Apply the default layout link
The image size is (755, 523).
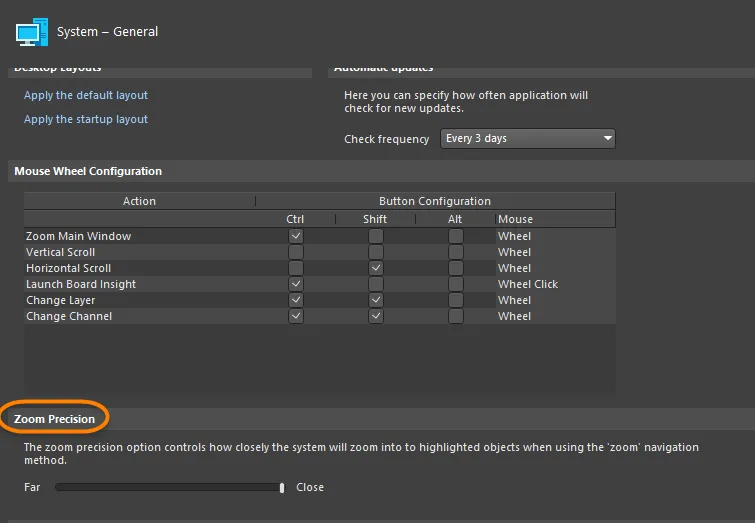(x=86, y=95)
